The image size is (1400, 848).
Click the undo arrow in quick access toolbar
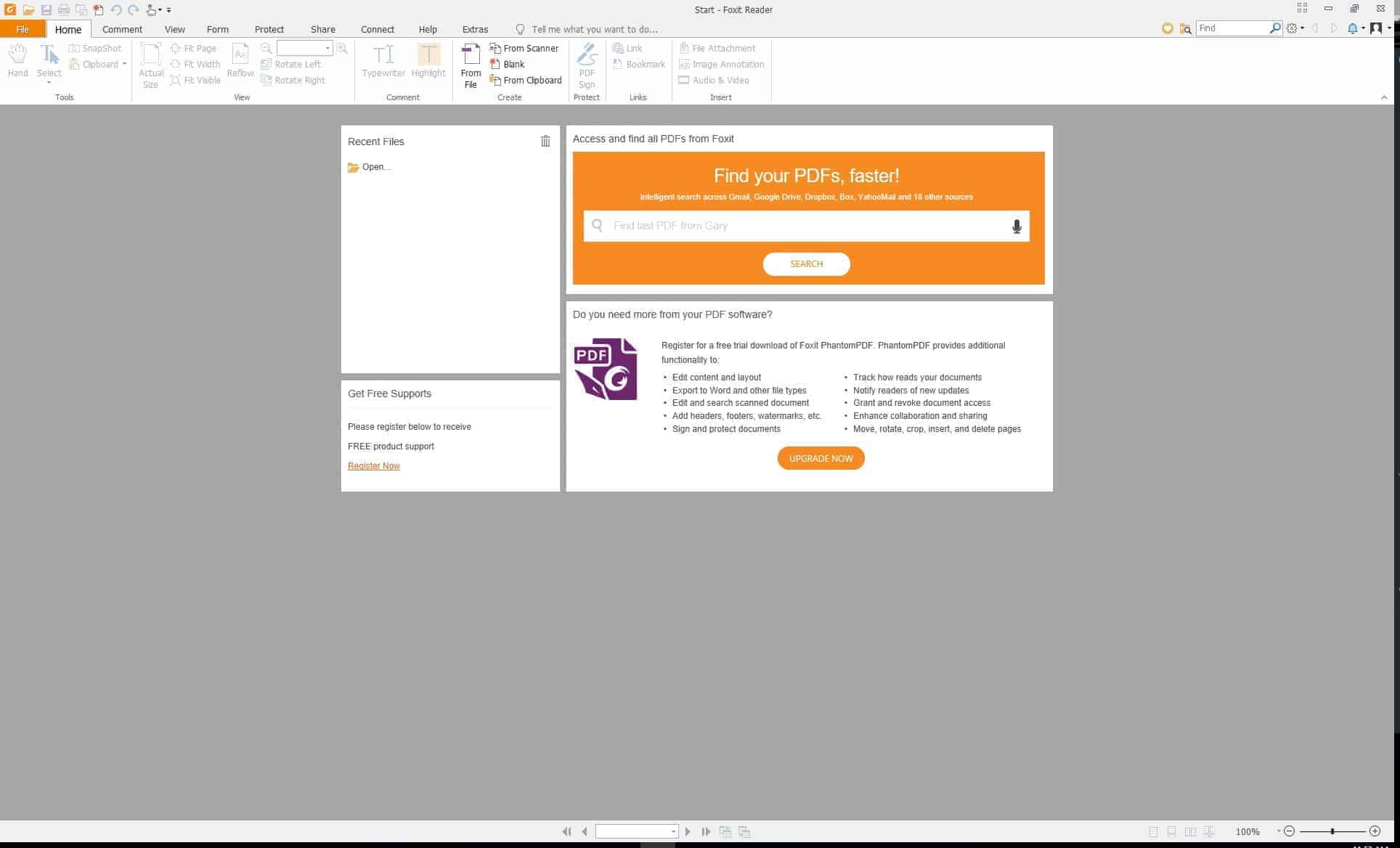point(116,10)
